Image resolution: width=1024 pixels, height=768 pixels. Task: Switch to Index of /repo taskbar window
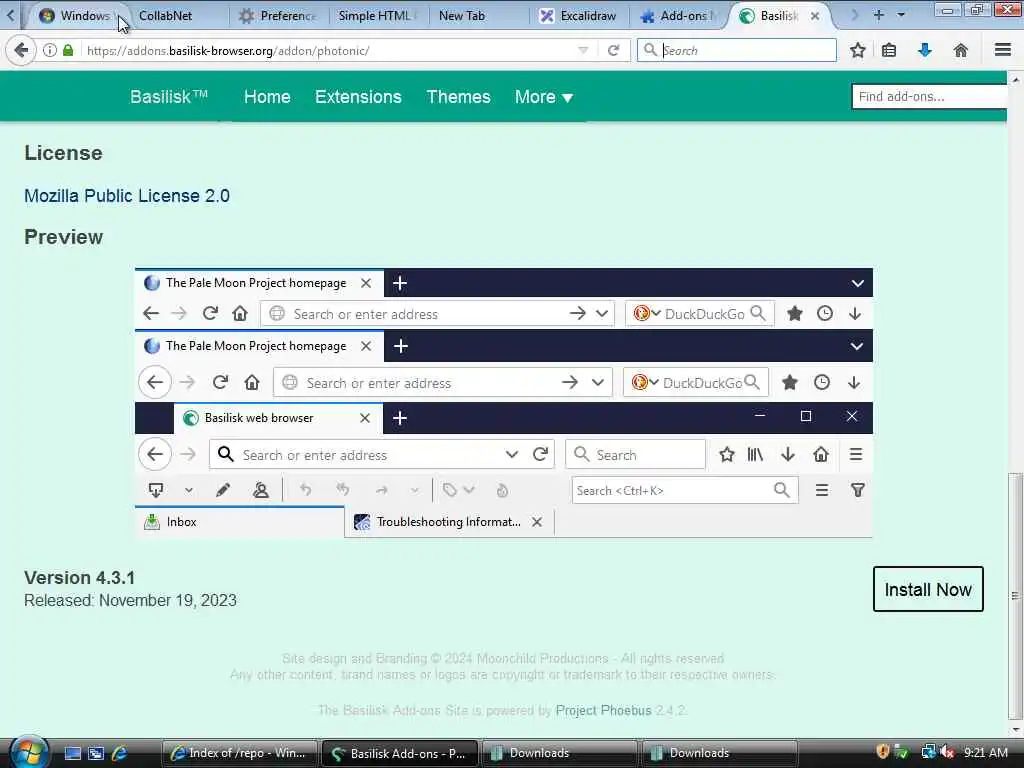(x=239, y=753)
